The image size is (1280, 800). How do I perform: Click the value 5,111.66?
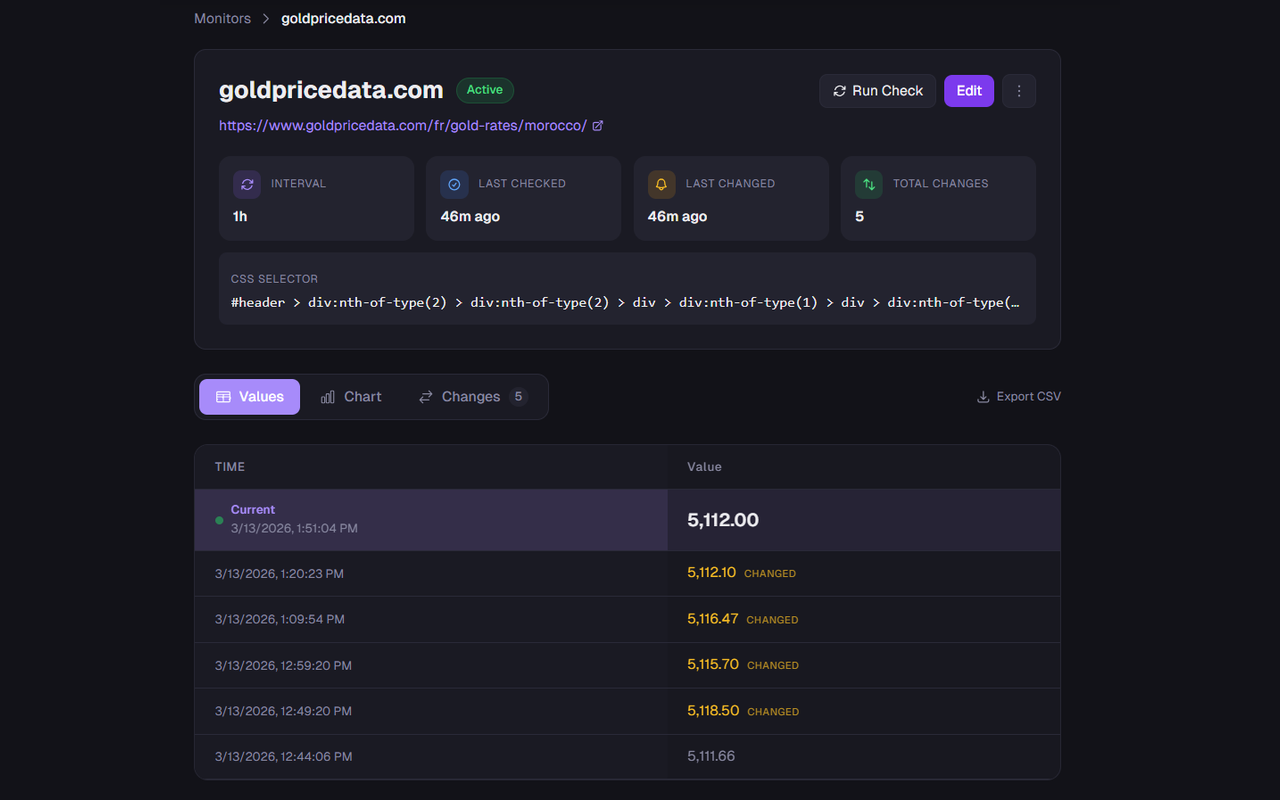coord(711,756)
